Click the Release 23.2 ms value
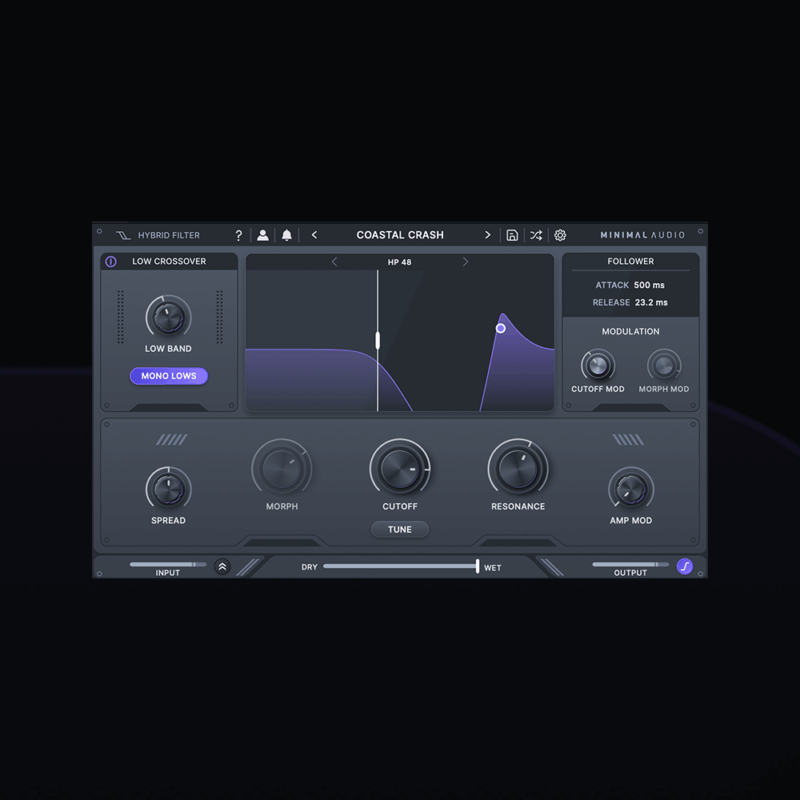800x800 pixels. [651, 303]
